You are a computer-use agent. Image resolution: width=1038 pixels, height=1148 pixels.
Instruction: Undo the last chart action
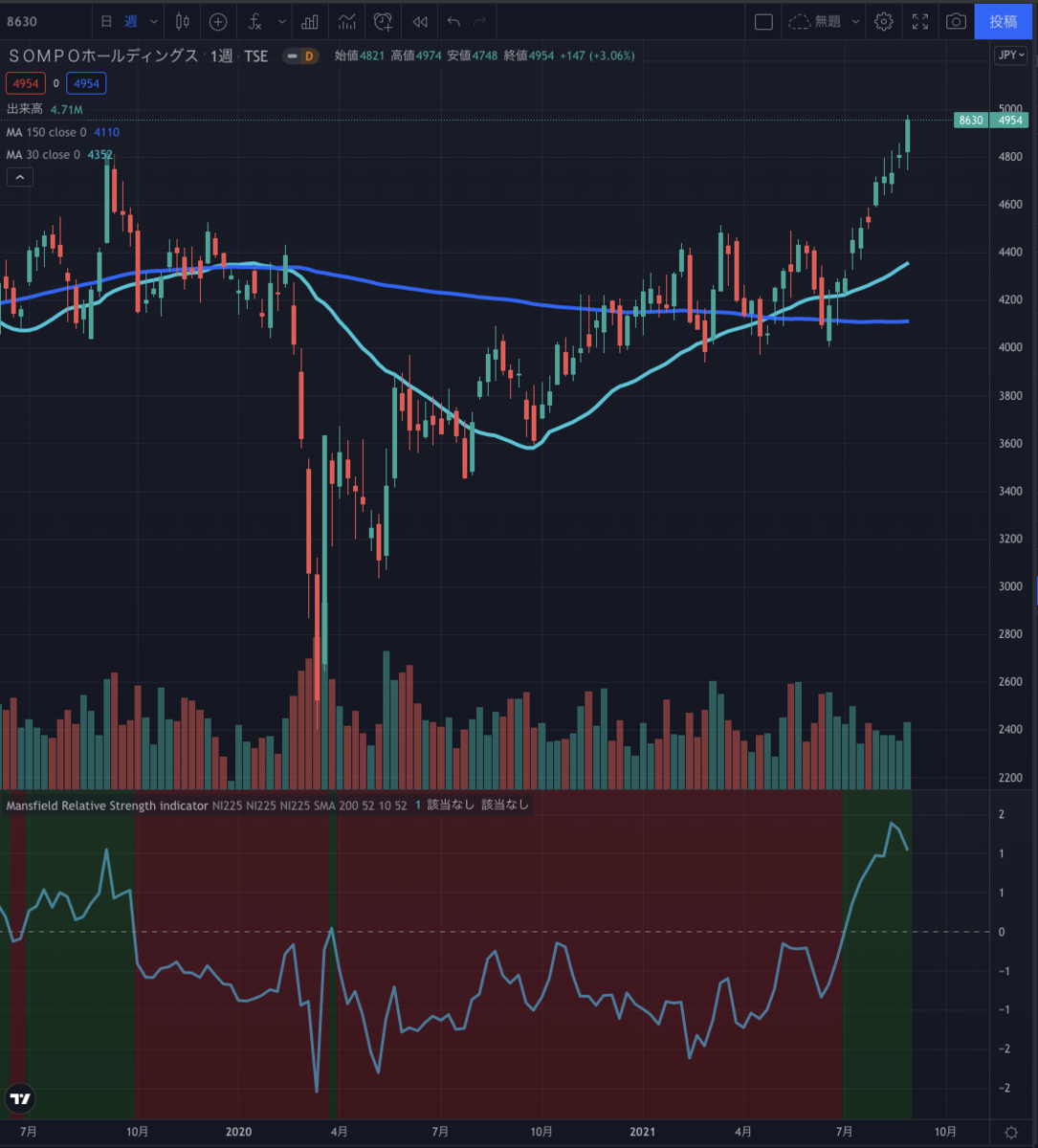(453, 21)
